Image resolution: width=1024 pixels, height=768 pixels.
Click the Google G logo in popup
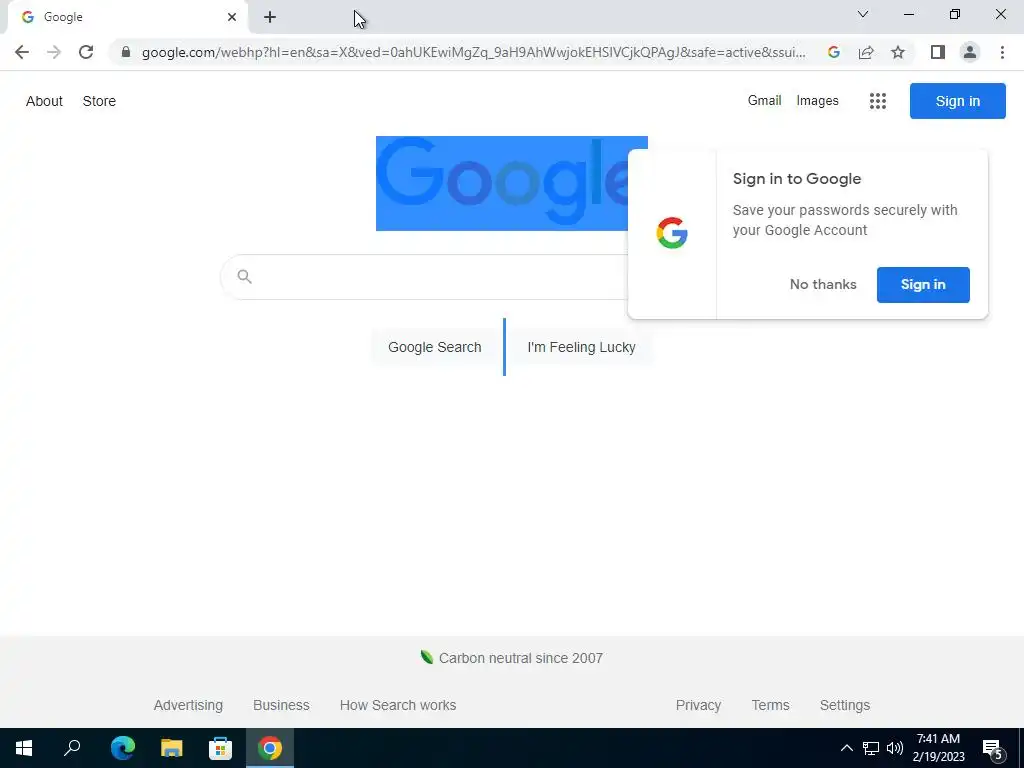point(672,233)
